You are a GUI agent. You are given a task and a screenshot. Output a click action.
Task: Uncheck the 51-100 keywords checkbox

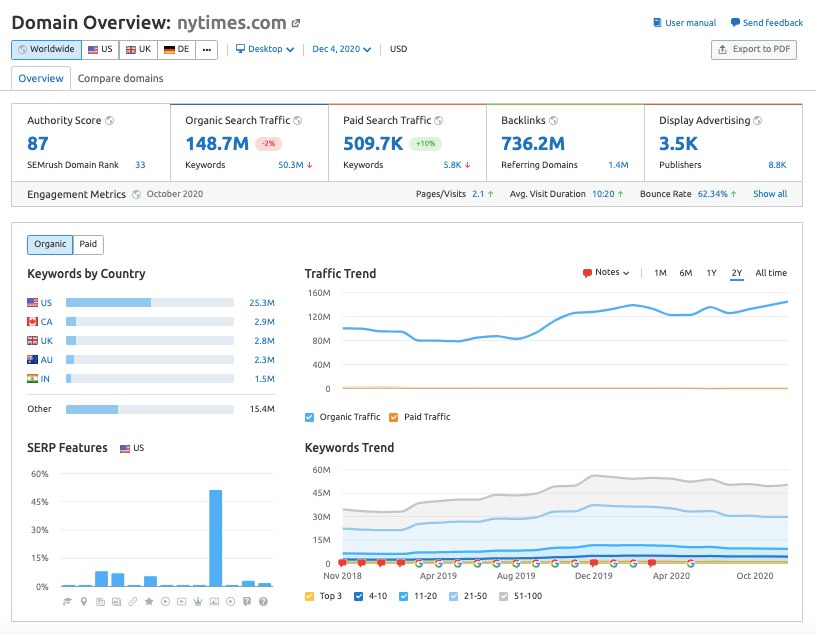[x=504, y=596]
